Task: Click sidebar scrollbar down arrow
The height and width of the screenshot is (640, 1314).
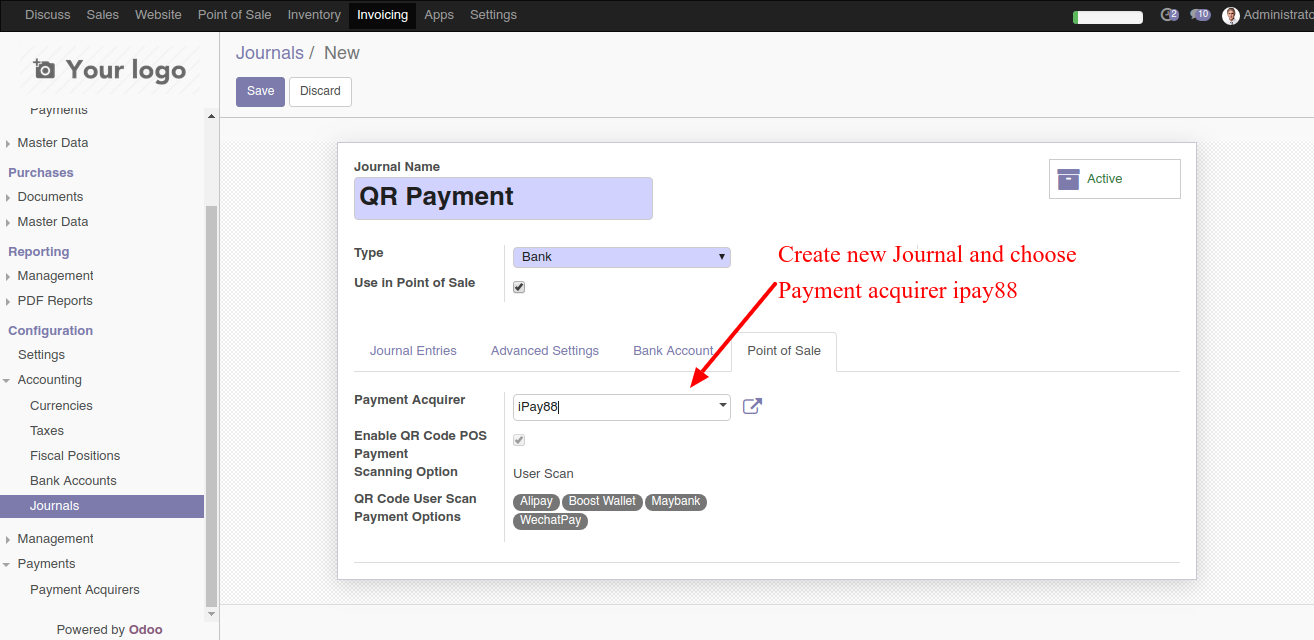Action: (x=211, y=612)
